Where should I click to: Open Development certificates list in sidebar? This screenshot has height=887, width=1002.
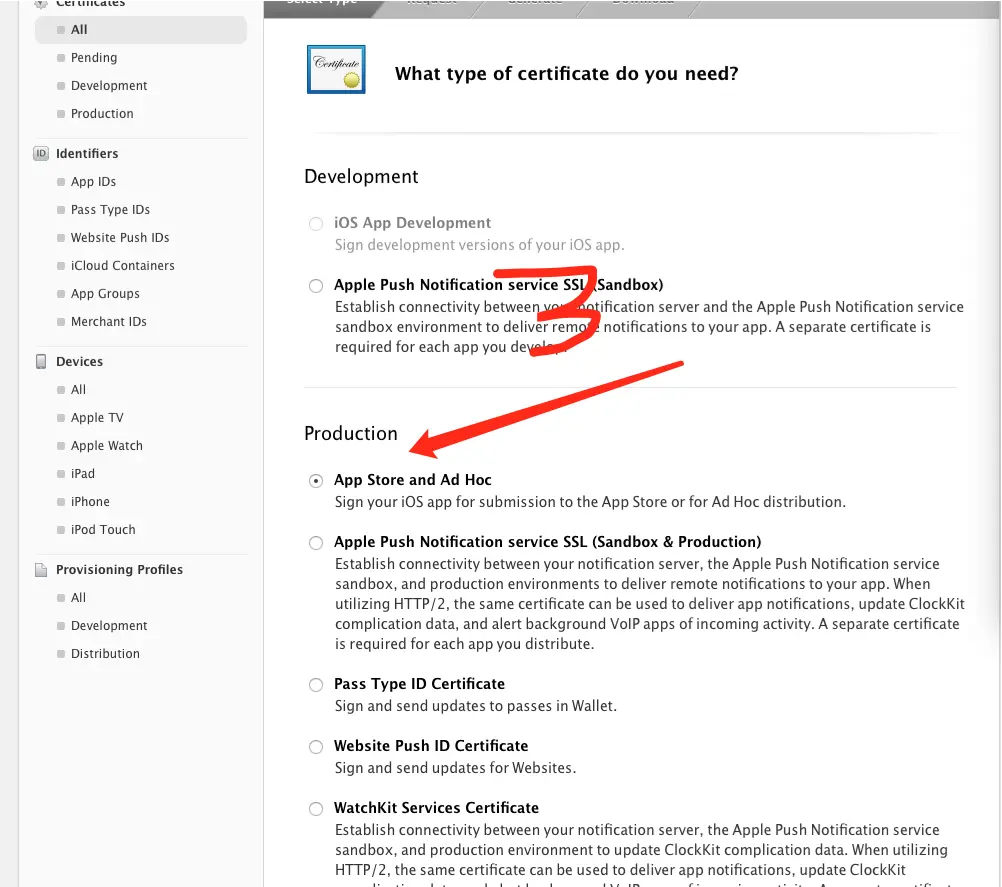click(109, 86)
